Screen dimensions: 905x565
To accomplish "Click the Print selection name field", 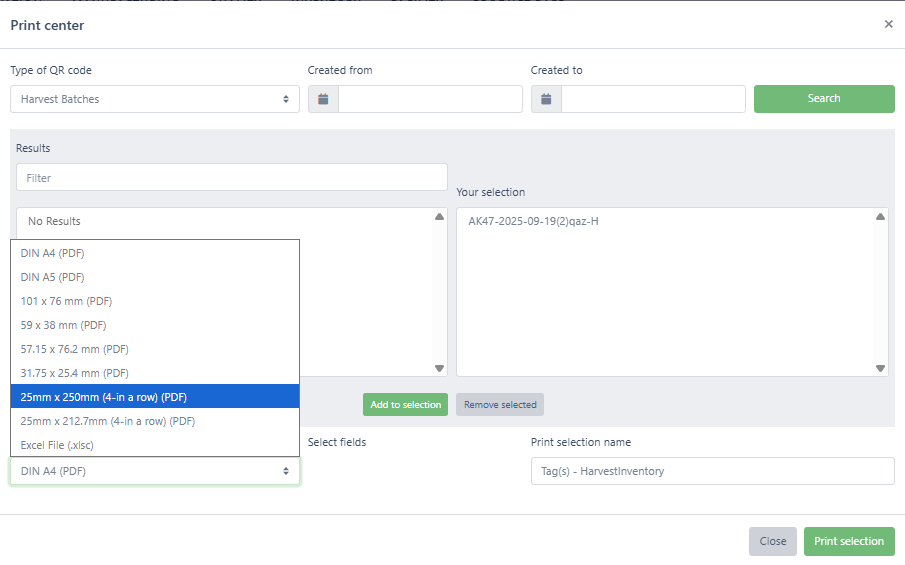I will pyautogui.click(x=712, y=471).
